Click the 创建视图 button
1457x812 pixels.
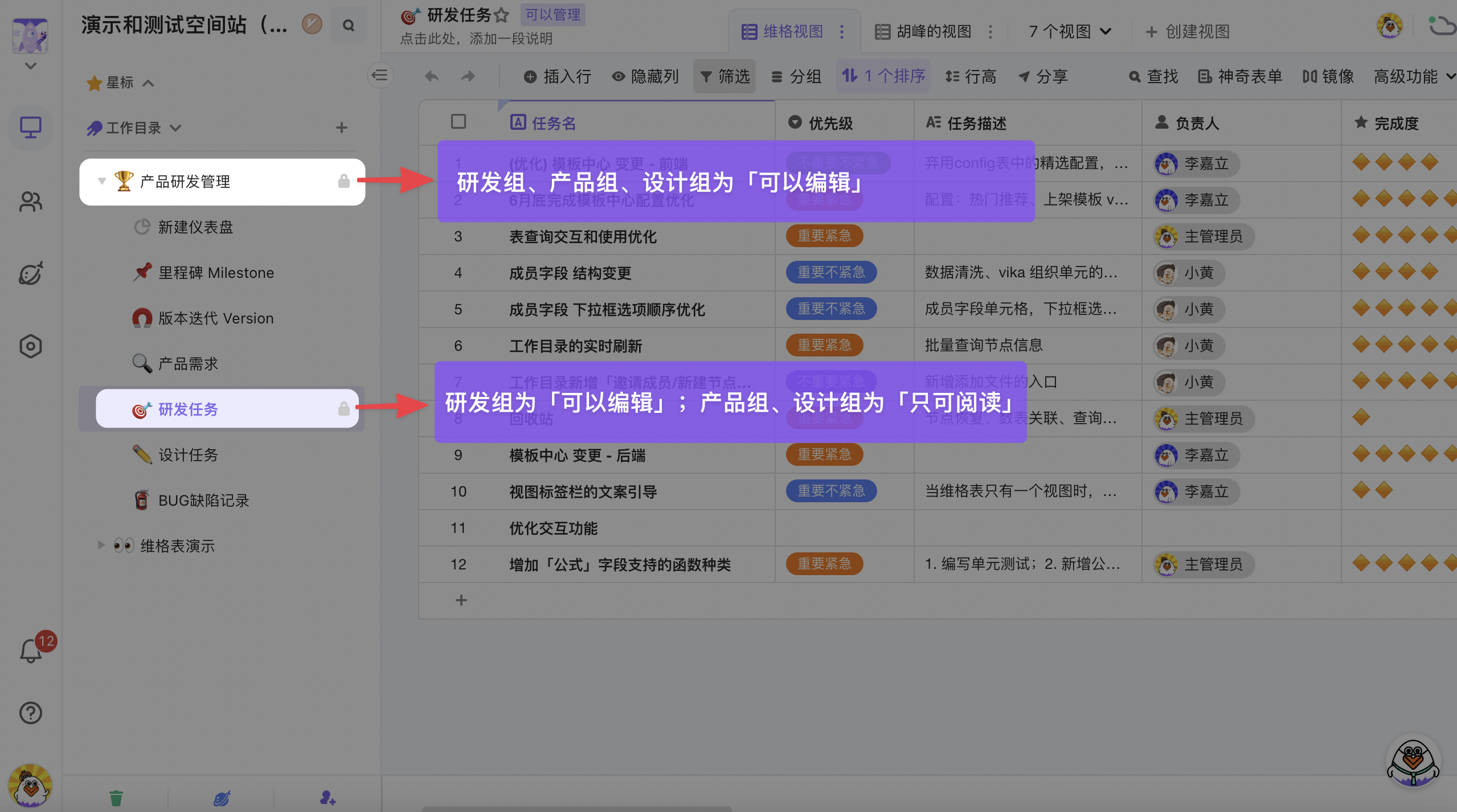[x=1188, y=31]
